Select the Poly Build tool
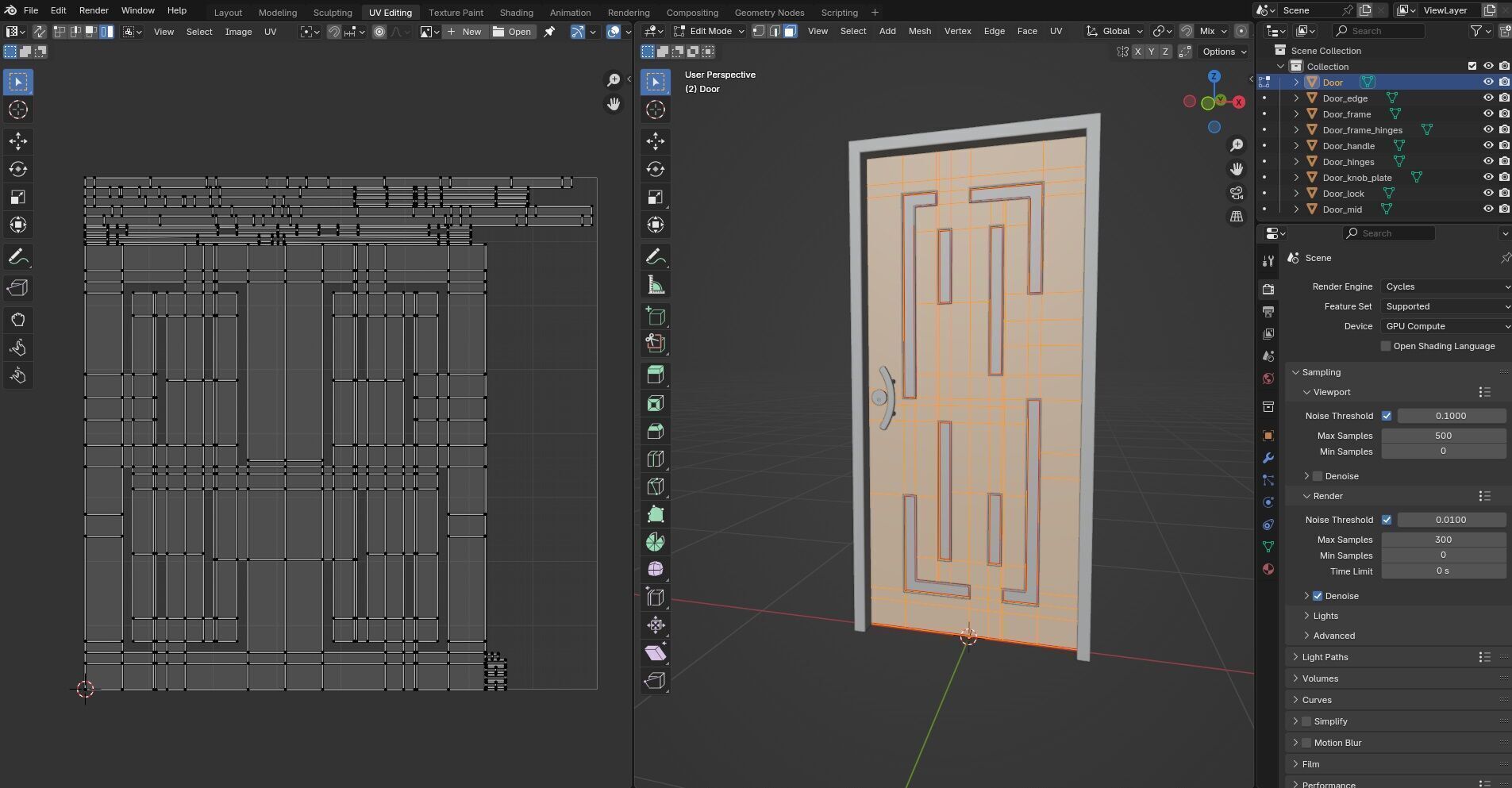Image resolution: width=1512 pixels, height=788 pixels. tap(656, 514)
